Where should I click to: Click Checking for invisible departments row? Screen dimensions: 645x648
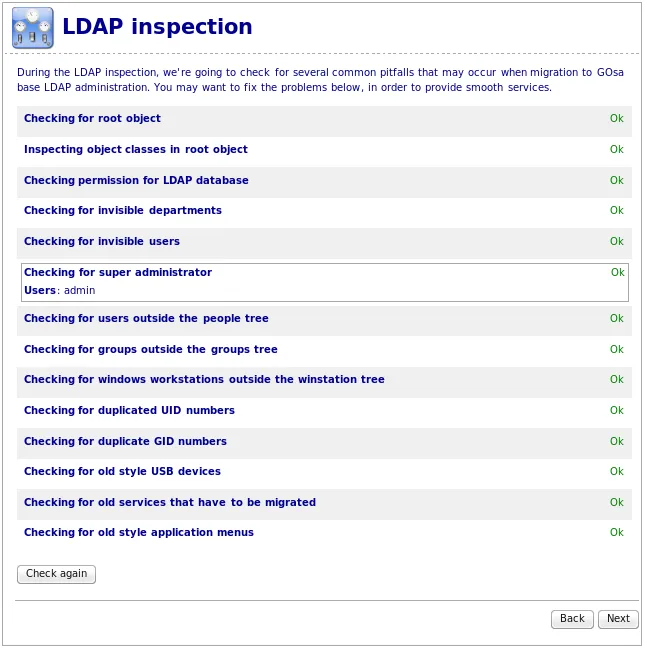pyautogui.click(x=324, y=213)
